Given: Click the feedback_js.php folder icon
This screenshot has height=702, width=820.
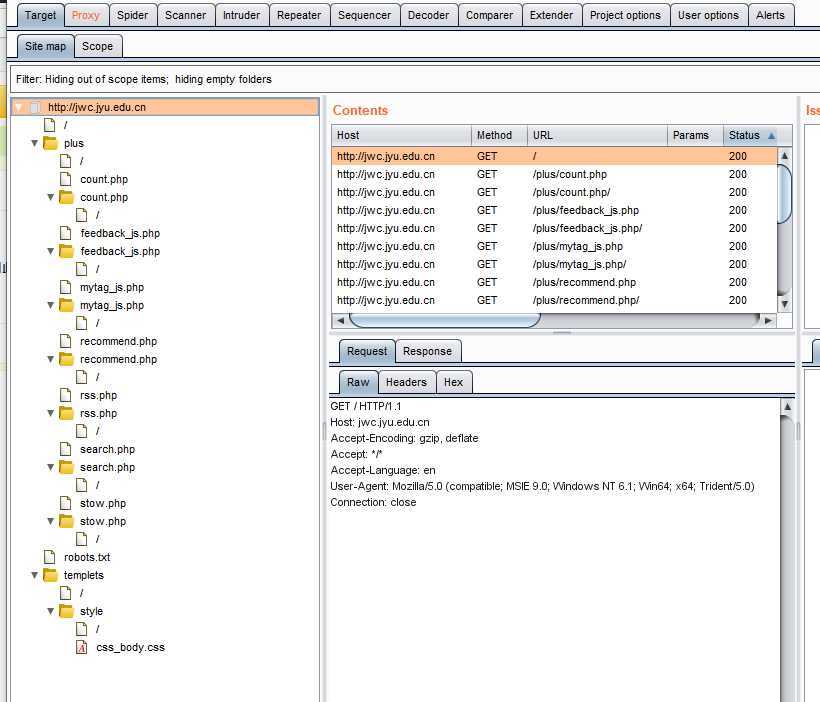Looking at the screenshot, I should [66, 251].
